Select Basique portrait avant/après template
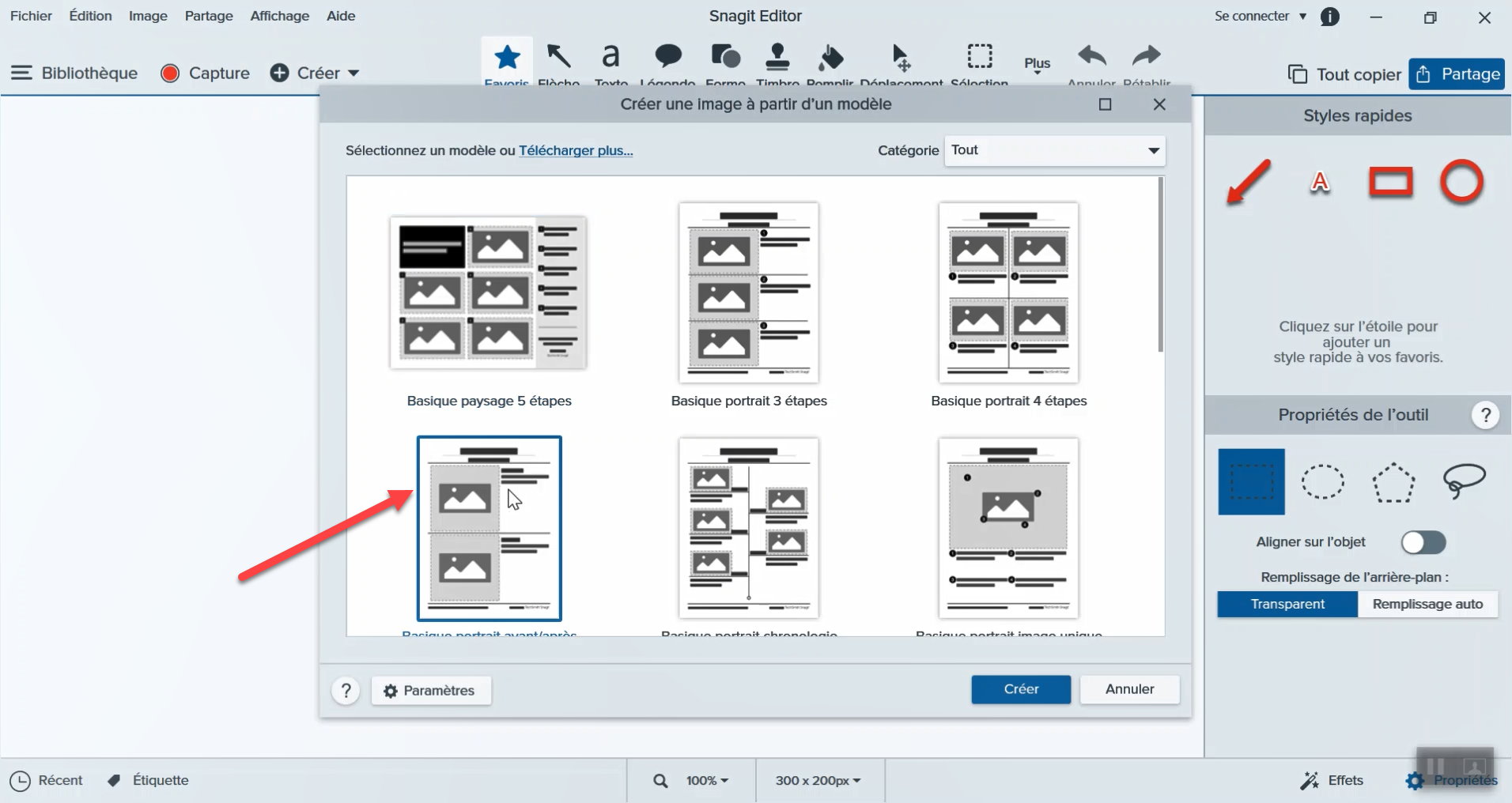This screenshot has width=1512, height=803. click(489, 529)
